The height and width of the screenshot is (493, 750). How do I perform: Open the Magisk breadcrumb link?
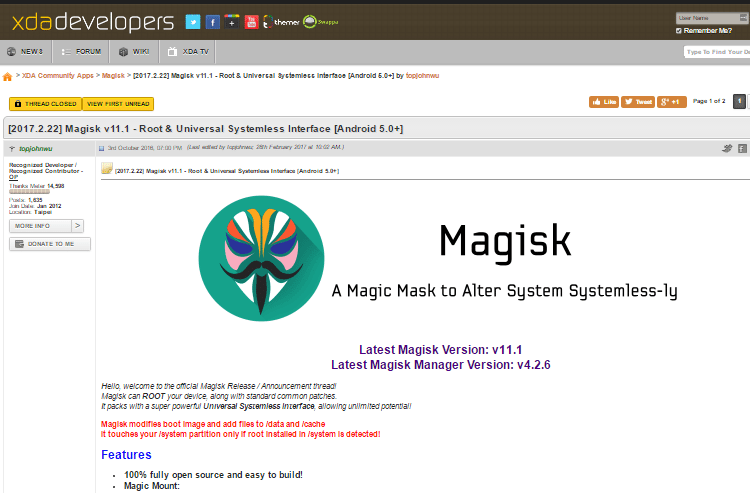point(113,76)
